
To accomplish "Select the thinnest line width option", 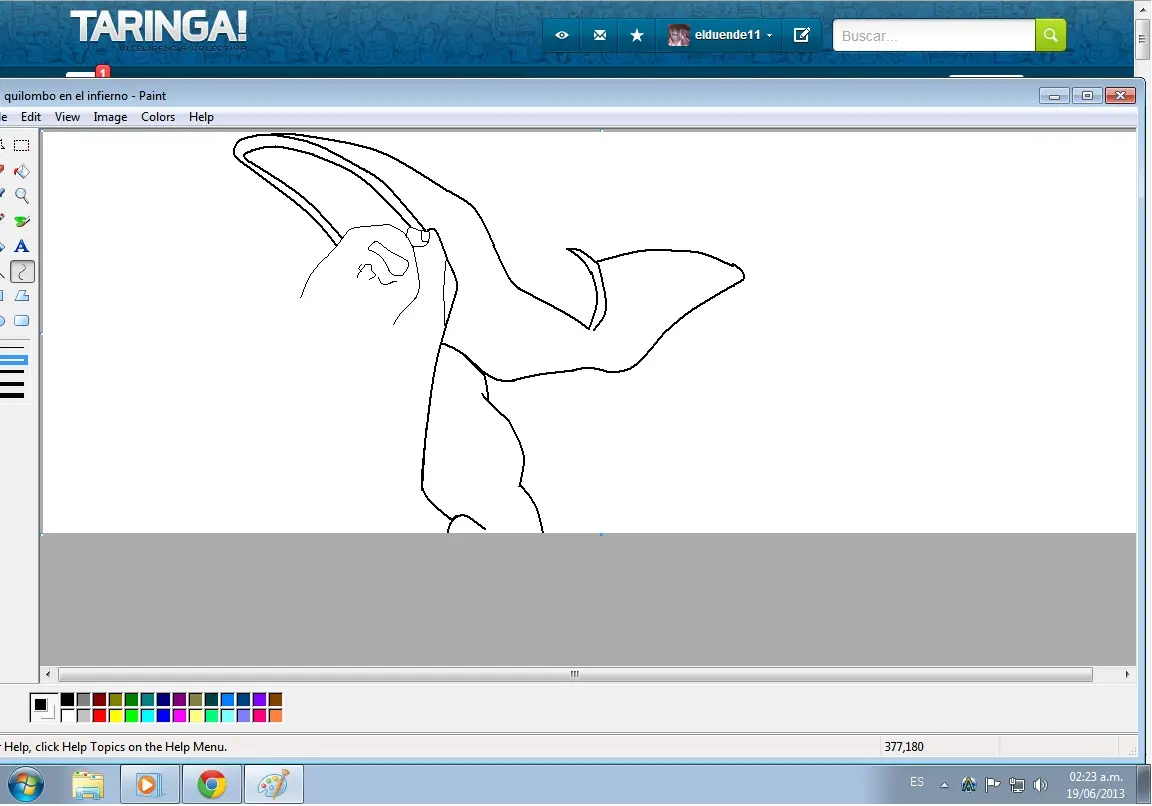I will tap(12, 347).
